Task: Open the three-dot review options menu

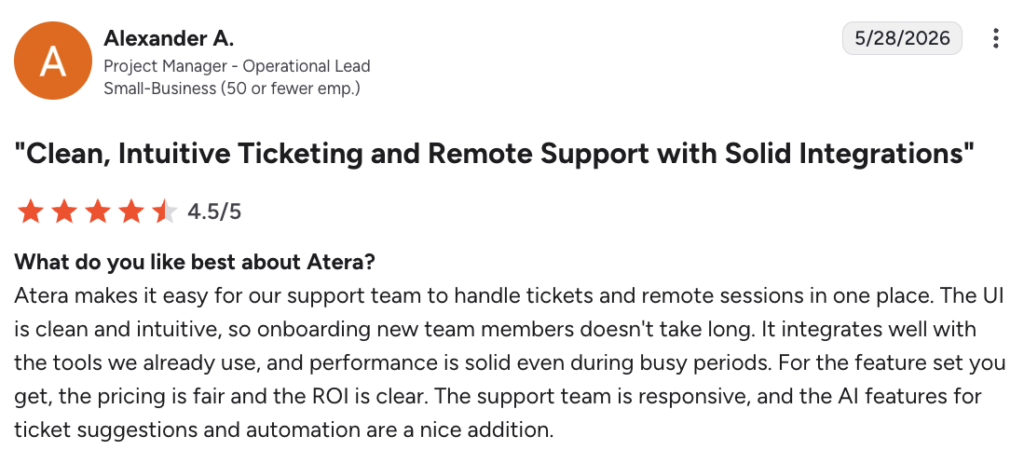Action: (995, 39)
